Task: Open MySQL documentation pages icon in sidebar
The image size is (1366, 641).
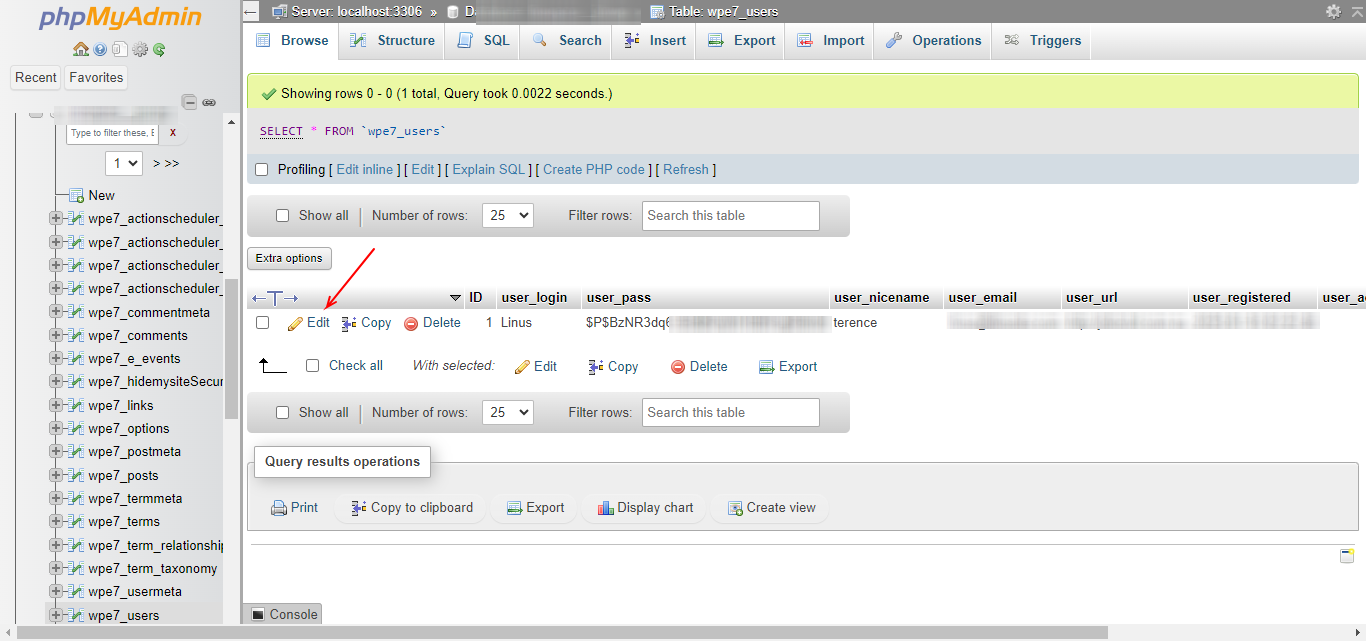Action: [119, 49]
